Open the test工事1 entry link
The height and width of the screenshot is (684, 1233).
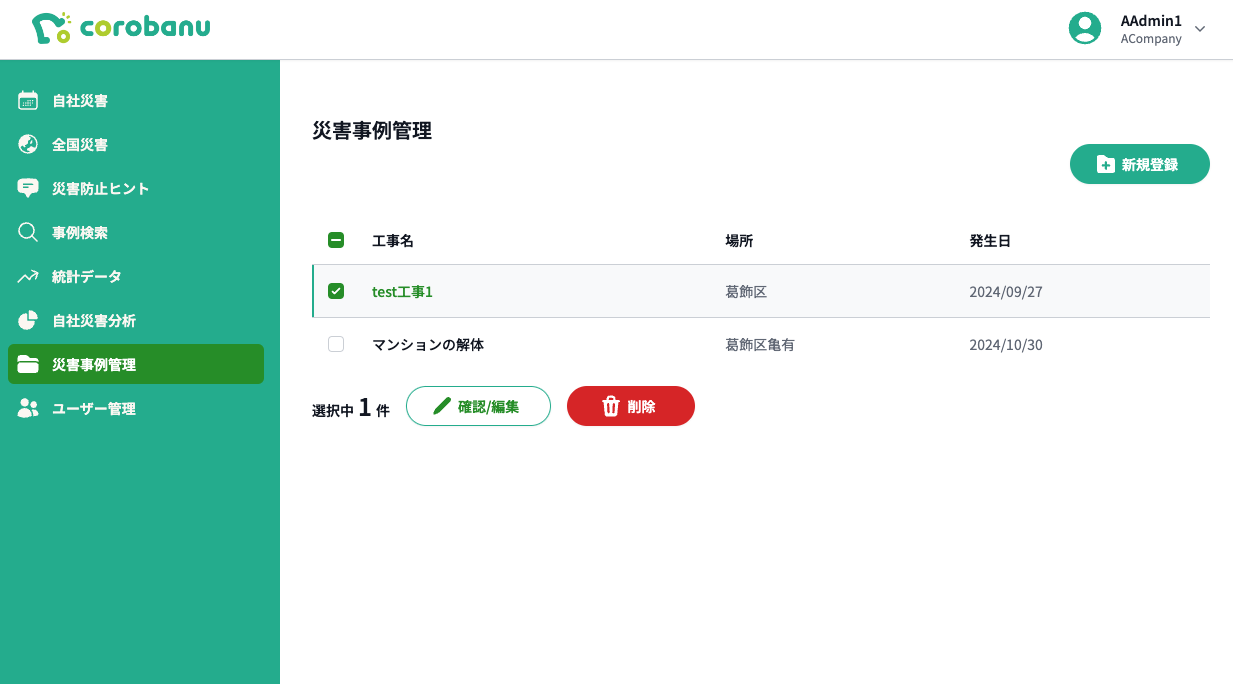pos(401,291)
